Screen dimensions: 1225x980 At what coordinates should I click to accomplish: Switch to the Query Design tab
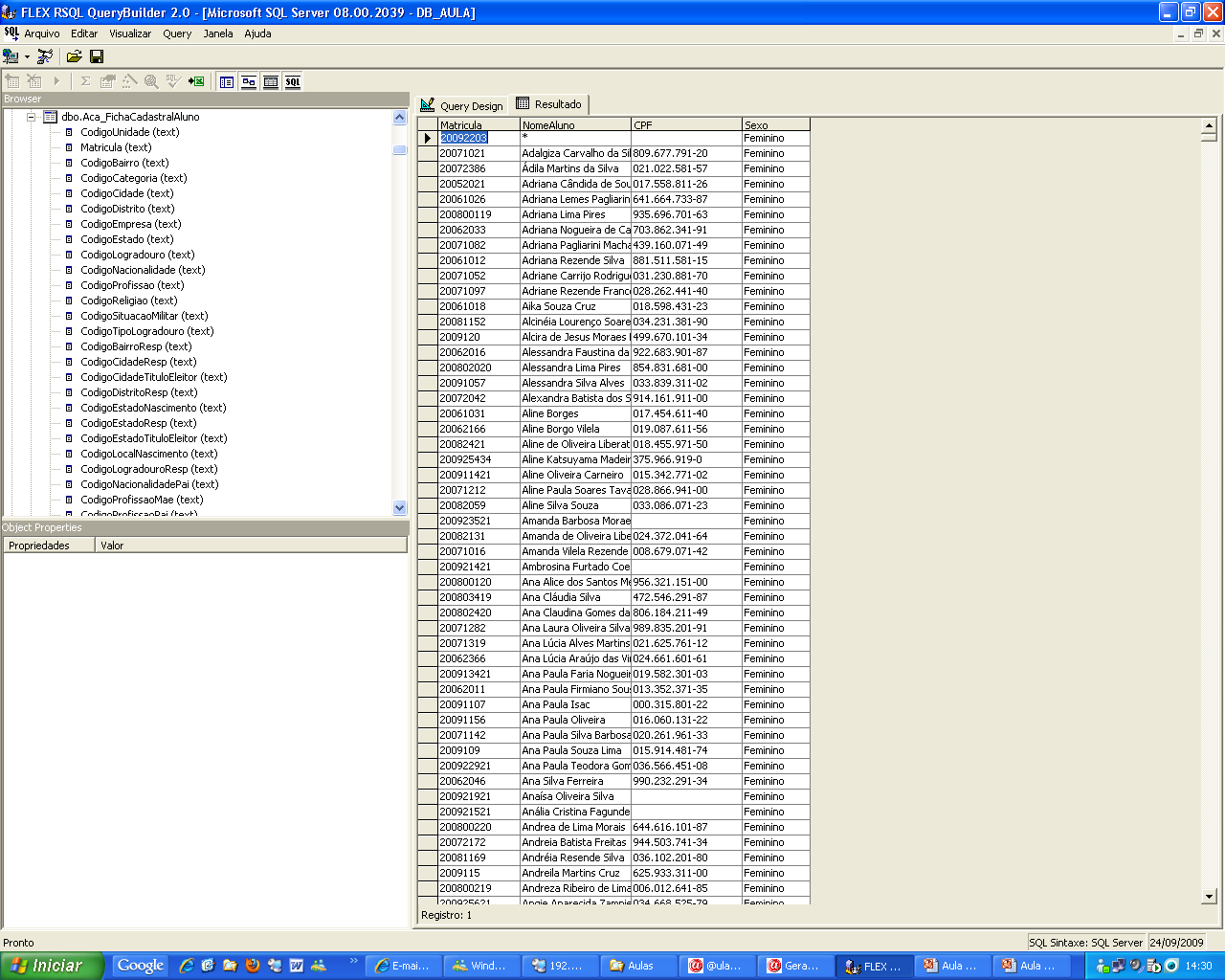pyautogui.click(x=462, y=105)
